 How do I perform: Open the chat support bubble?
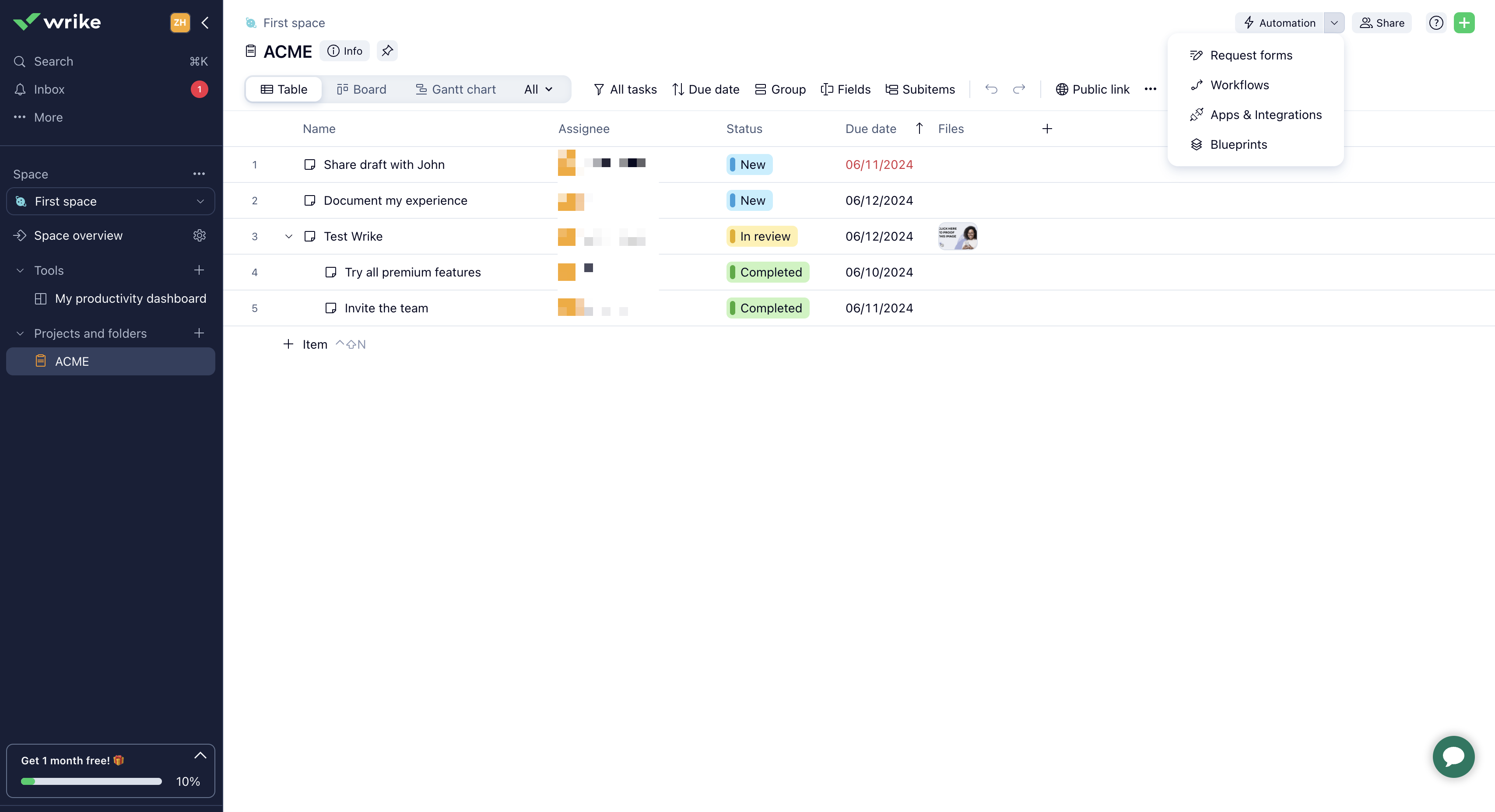(x=1453, y=756)
